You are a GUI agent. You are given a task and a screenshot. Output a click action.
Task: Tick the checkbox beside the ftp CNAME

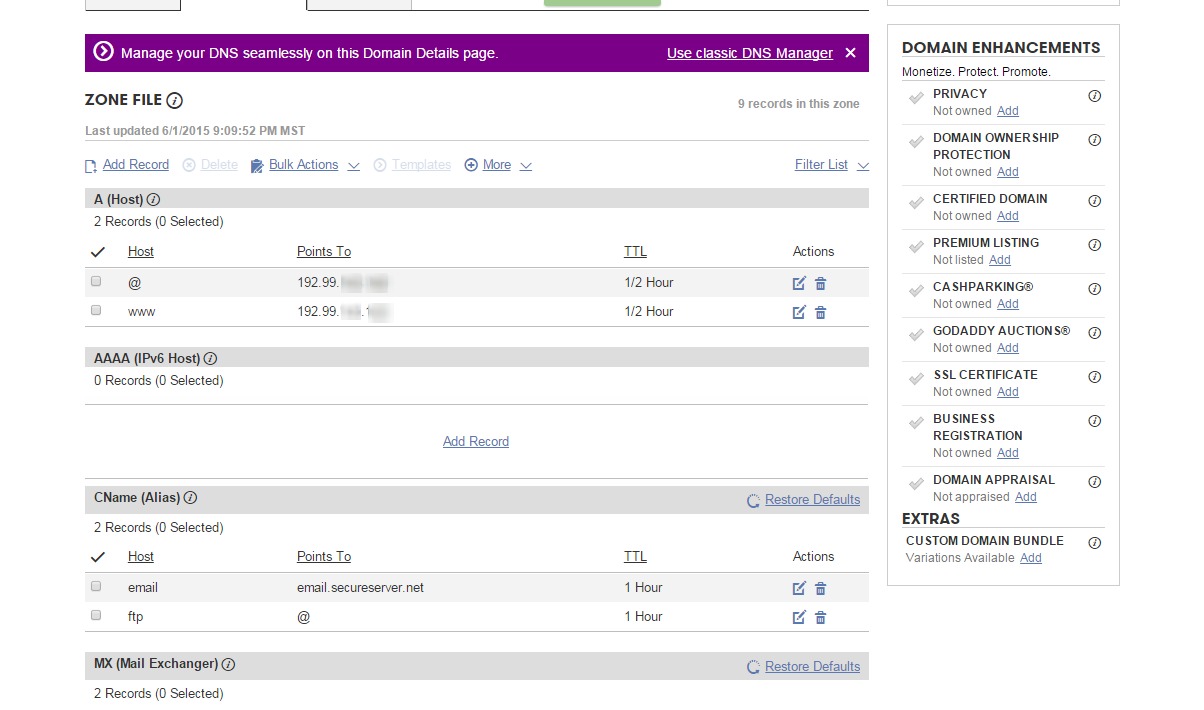coord(96,616)
